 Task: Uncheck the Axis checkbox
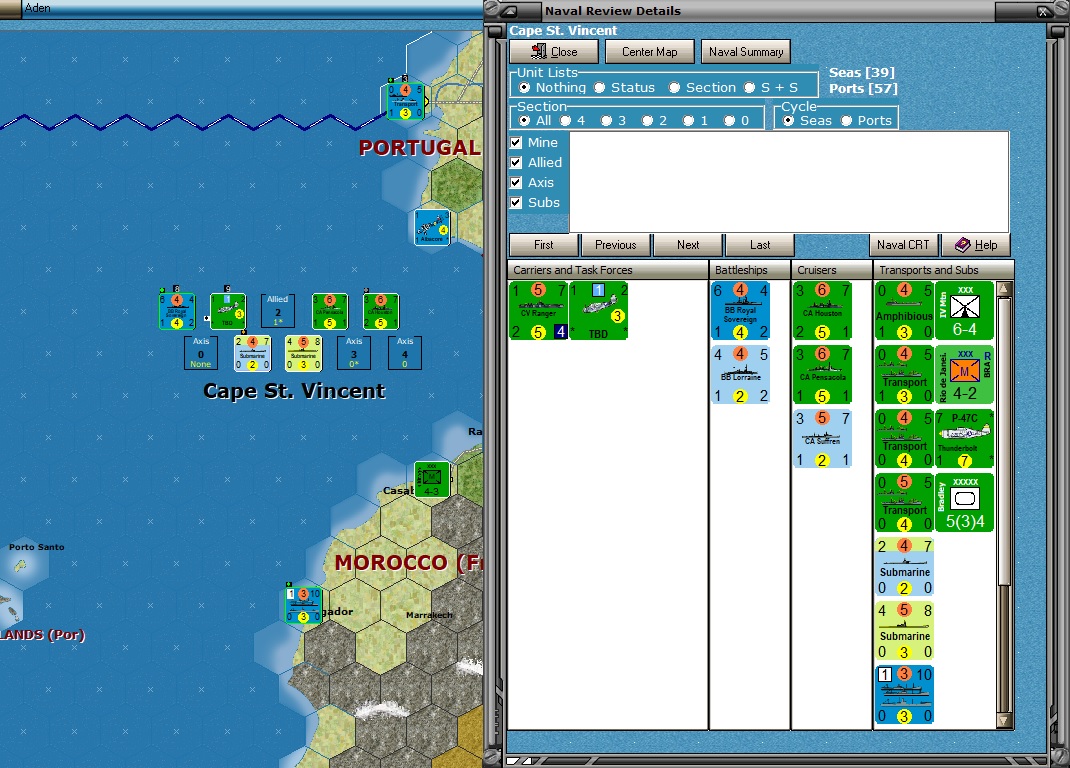tap(516, 182)
